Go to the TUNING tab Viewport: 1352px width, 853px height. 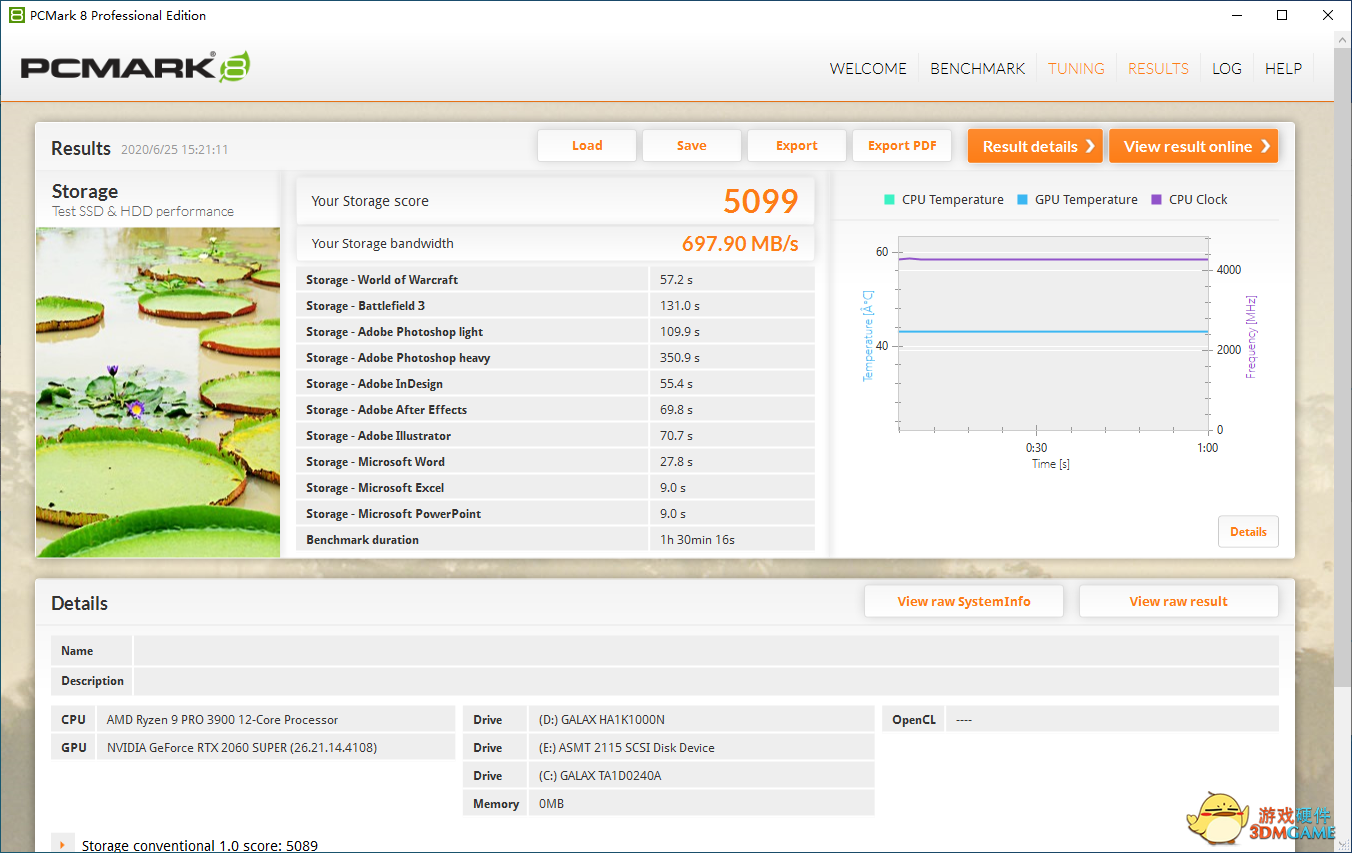tap(1076, 68)
